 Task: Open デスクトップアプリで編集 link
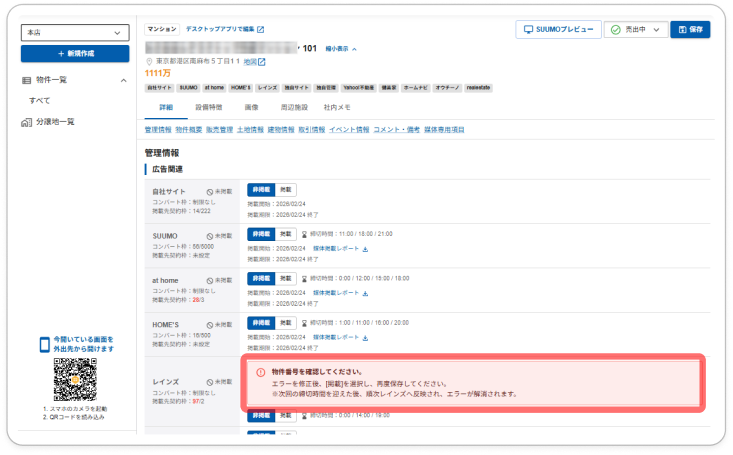coord(225,29)
